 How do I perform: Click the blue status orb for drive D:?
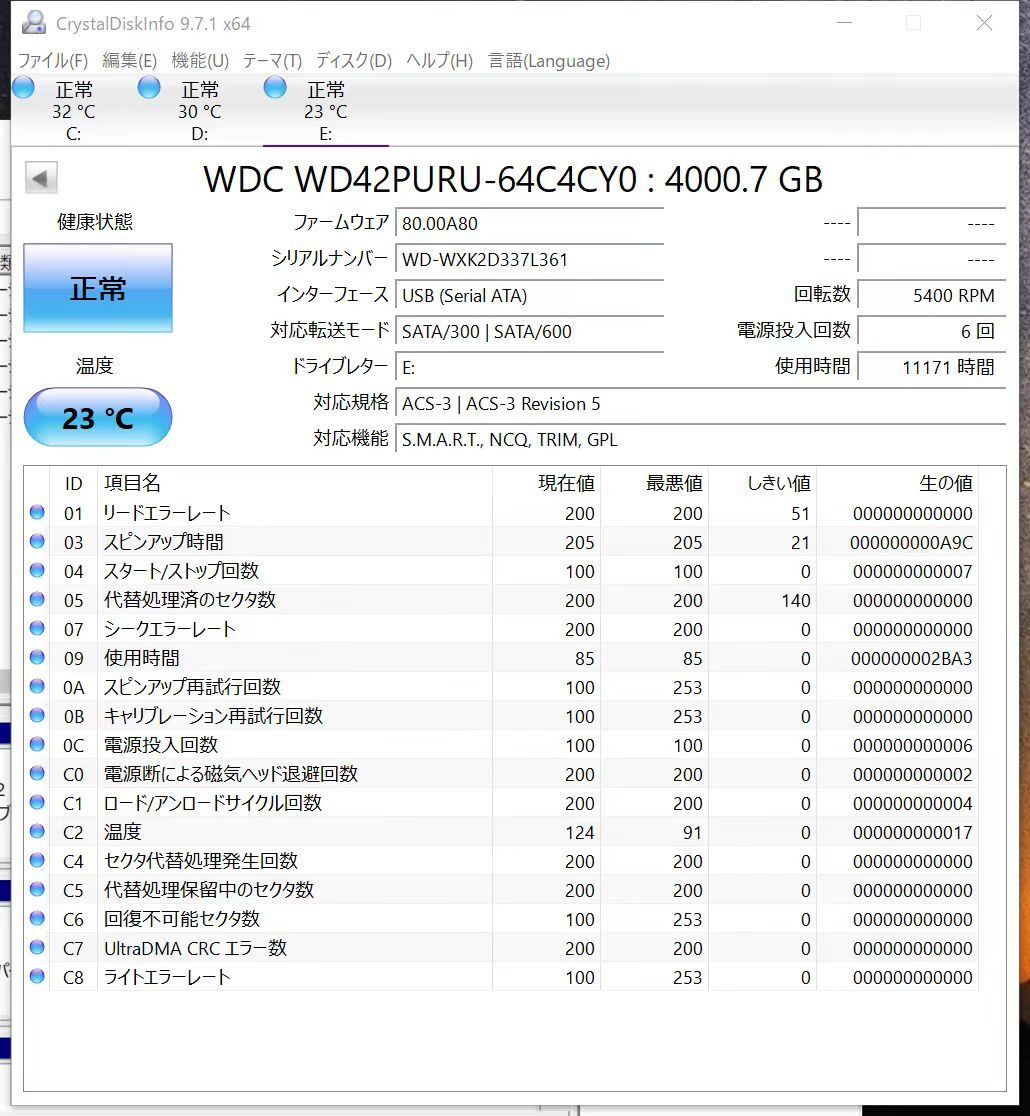point(149,88)
